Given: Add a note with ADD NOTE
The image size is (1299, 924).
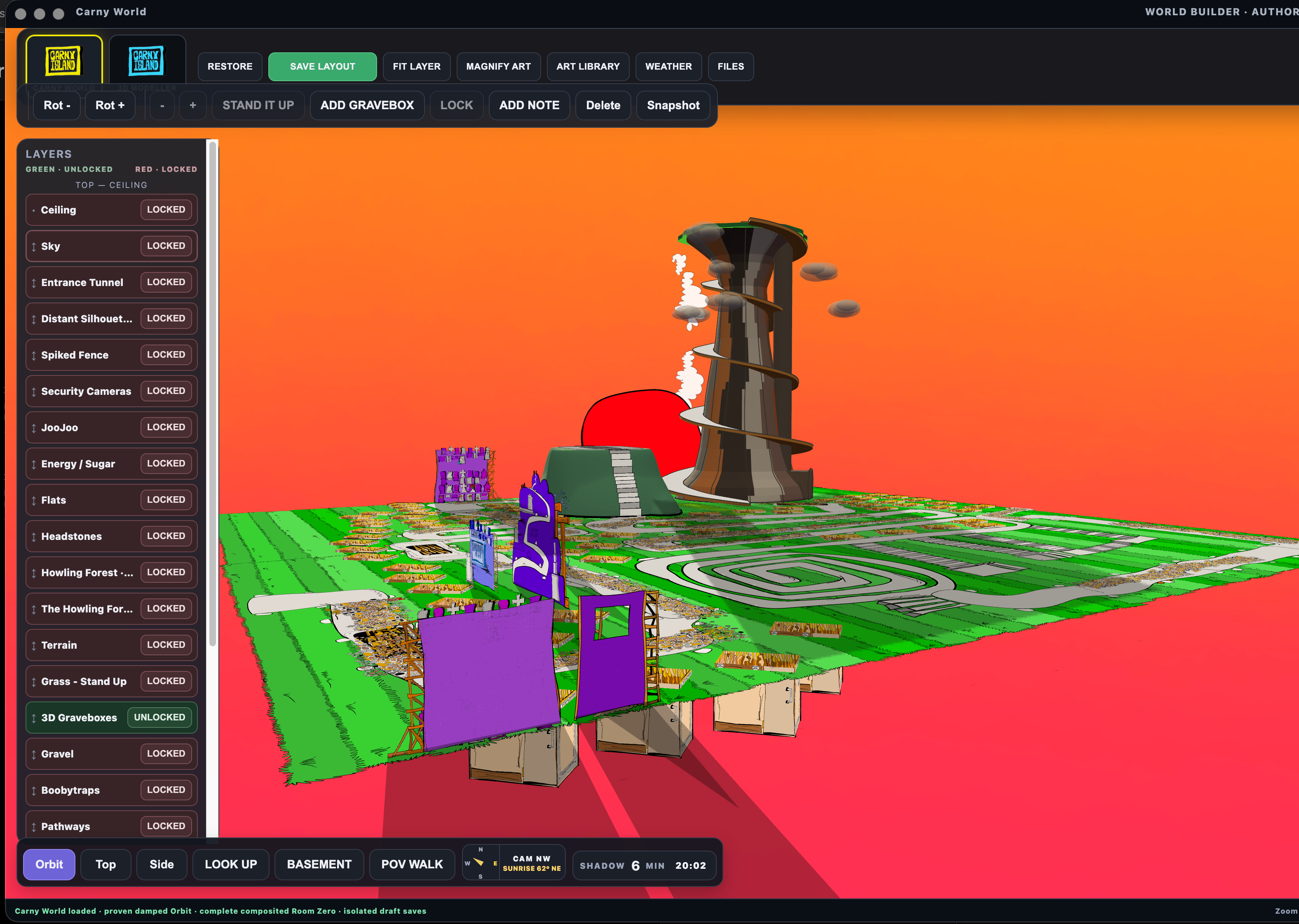Looking at the screenshot, I should pyautogui.click(x=529, y=105).
